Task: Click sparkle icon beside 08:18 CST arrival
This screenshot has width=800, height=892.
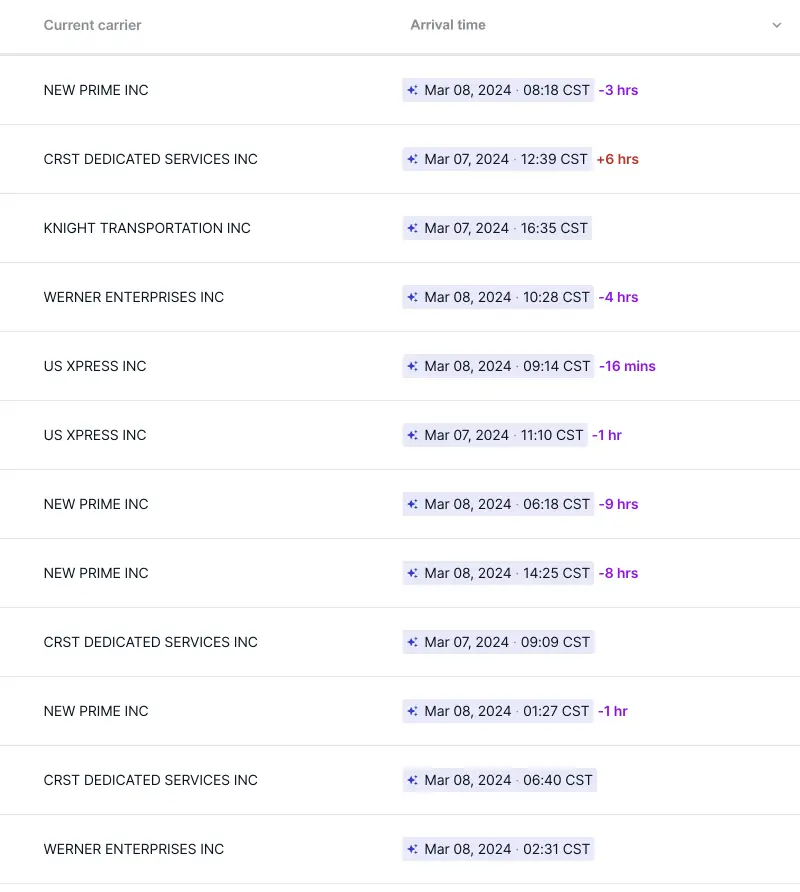Action: click(x=412, y=90)
